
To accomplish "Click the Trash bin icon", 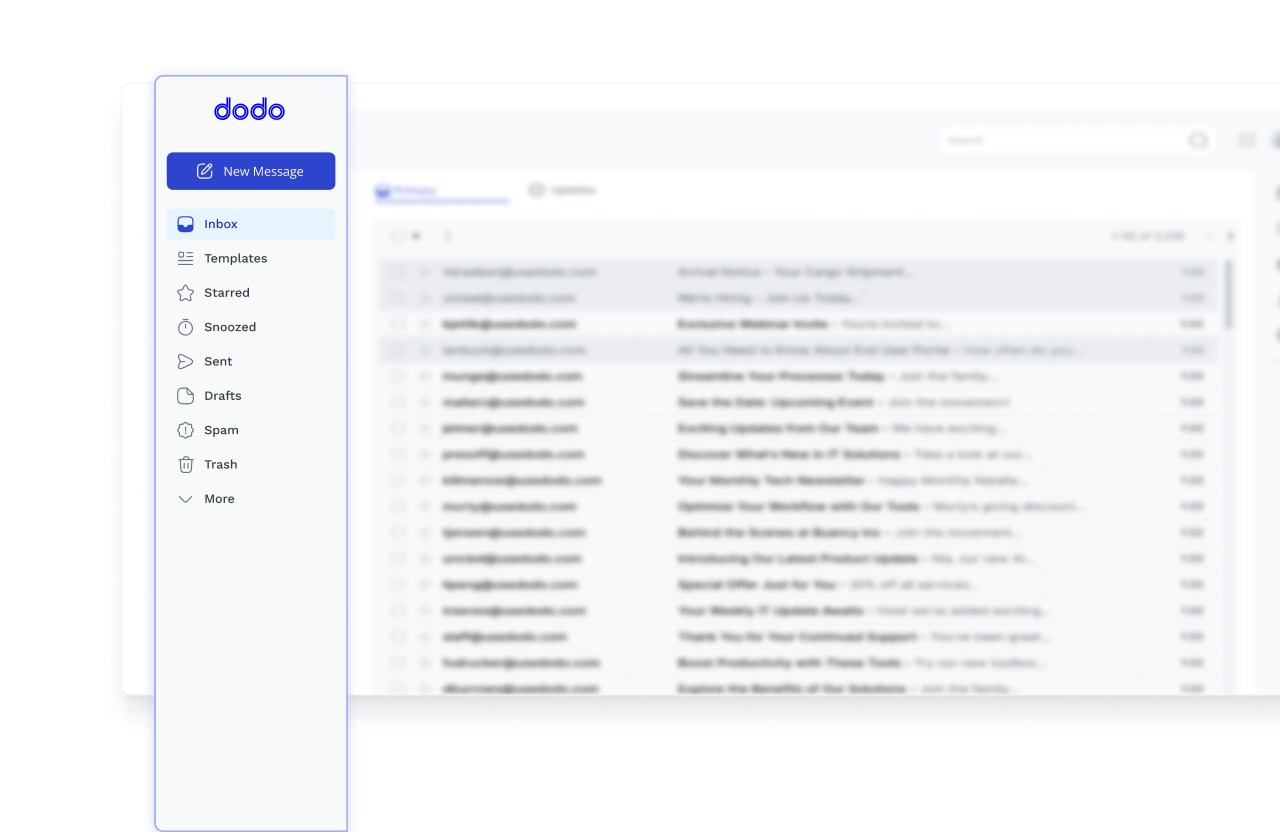I will pyautogui.click(x=185, y=464).
